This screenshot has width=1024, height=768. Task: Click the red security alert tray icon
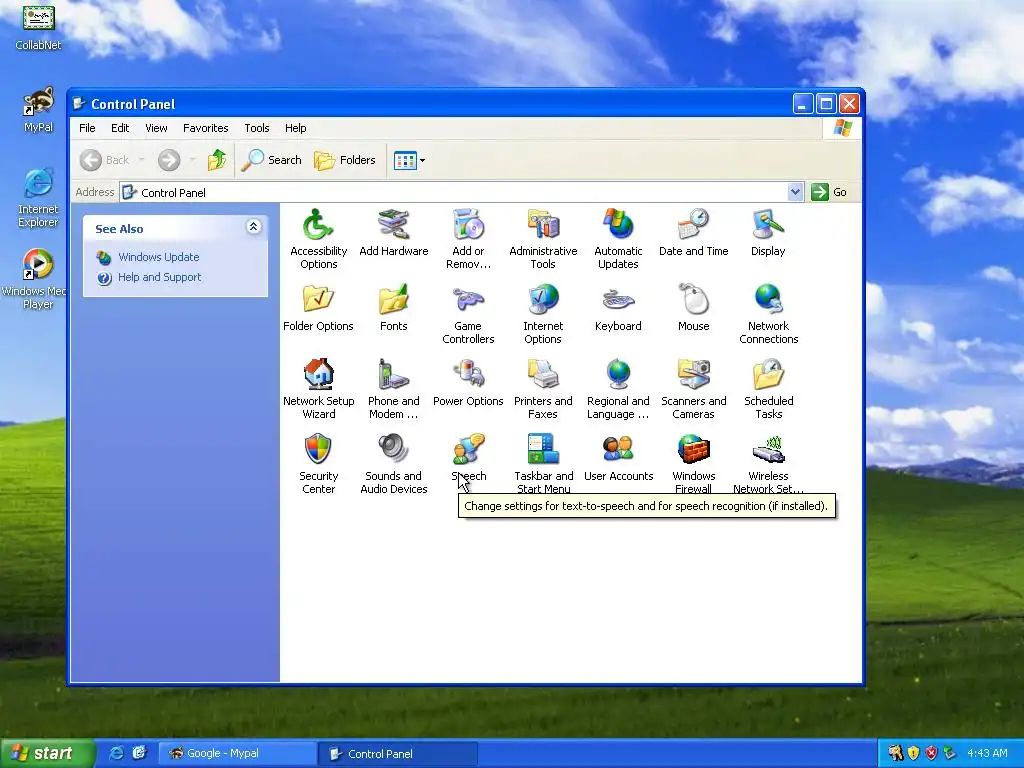coord(931,753)
